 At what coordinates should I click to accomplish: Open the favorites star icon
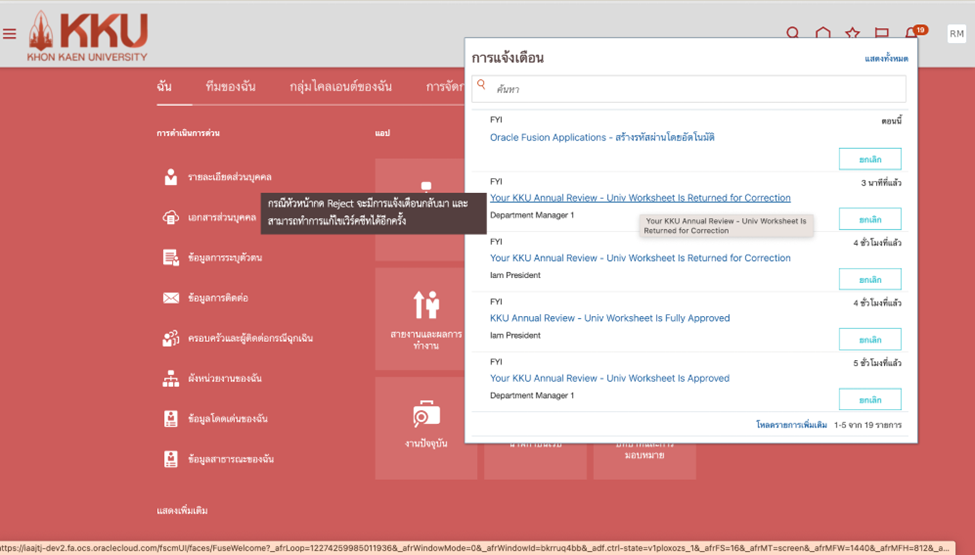coord(852,35)
